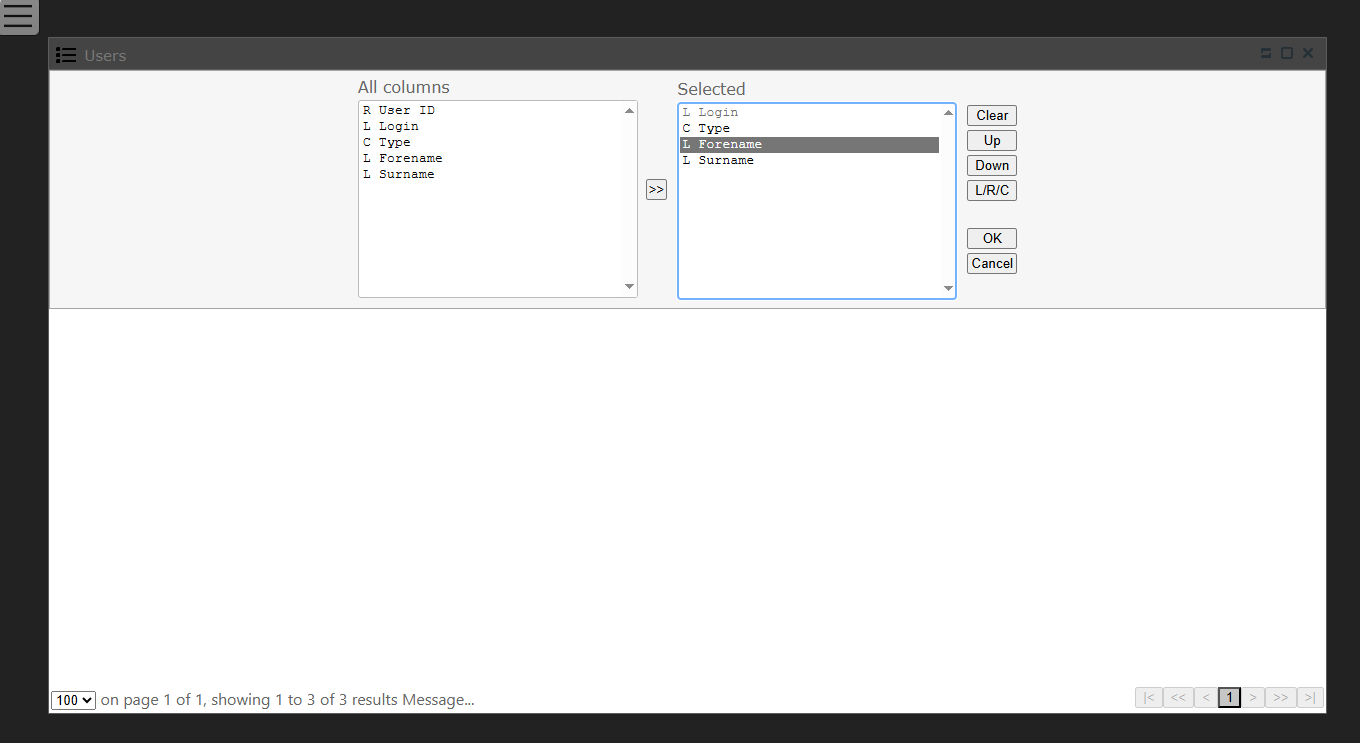Screen dimensions: 1360x743
Task: Go to first page of results
Action: coord(1148,698)
